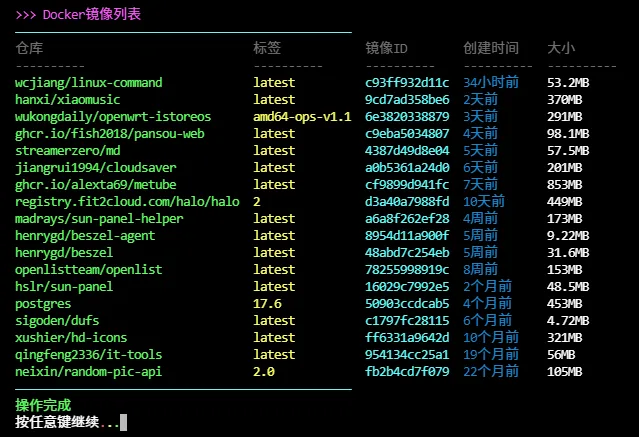Click the 镜像ID column header
This screenshot has height=437, width=639.
tap(386, 48)
